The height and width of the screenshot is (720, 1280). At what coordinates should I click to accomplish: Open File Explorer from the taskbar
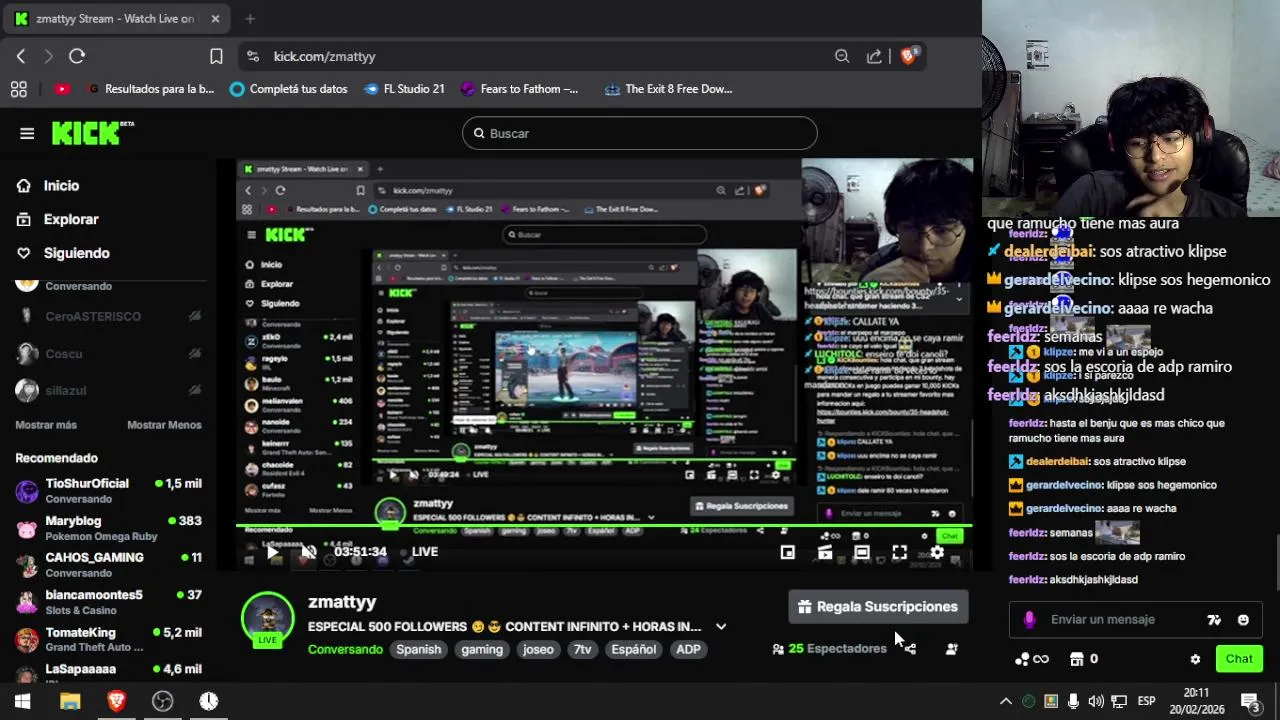70,701
